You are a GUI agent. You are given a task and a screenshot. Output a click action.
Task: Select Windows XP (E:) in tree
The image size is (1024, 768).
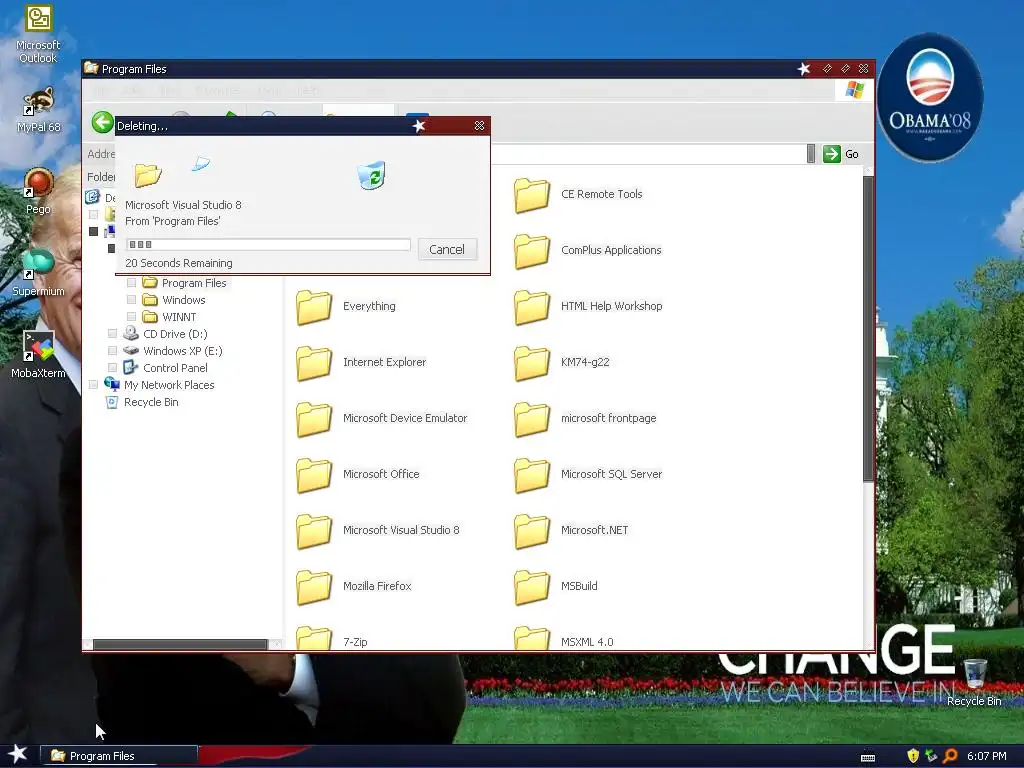(173, 351)
